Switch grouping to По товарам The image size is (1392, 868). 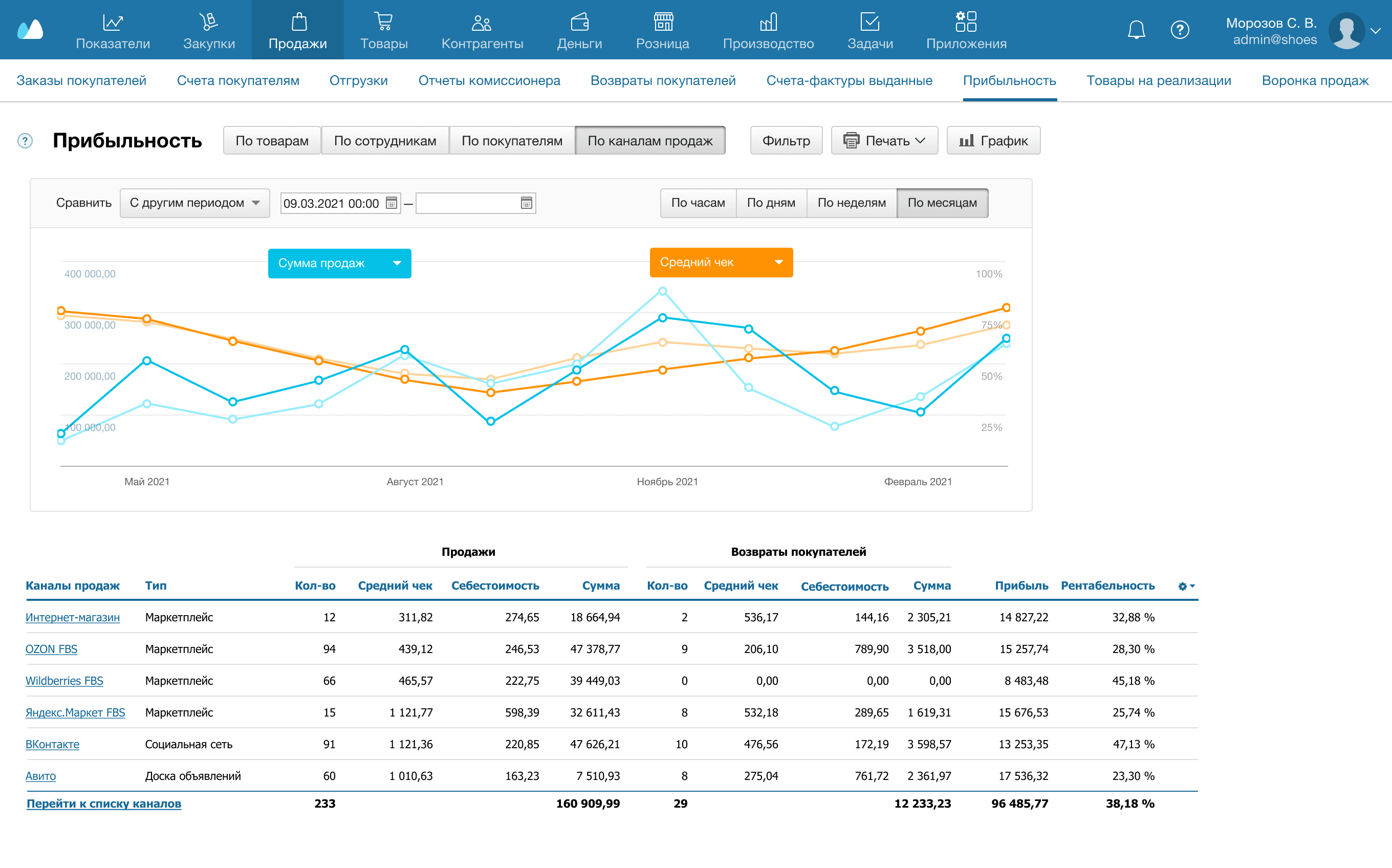click(272, 141)
